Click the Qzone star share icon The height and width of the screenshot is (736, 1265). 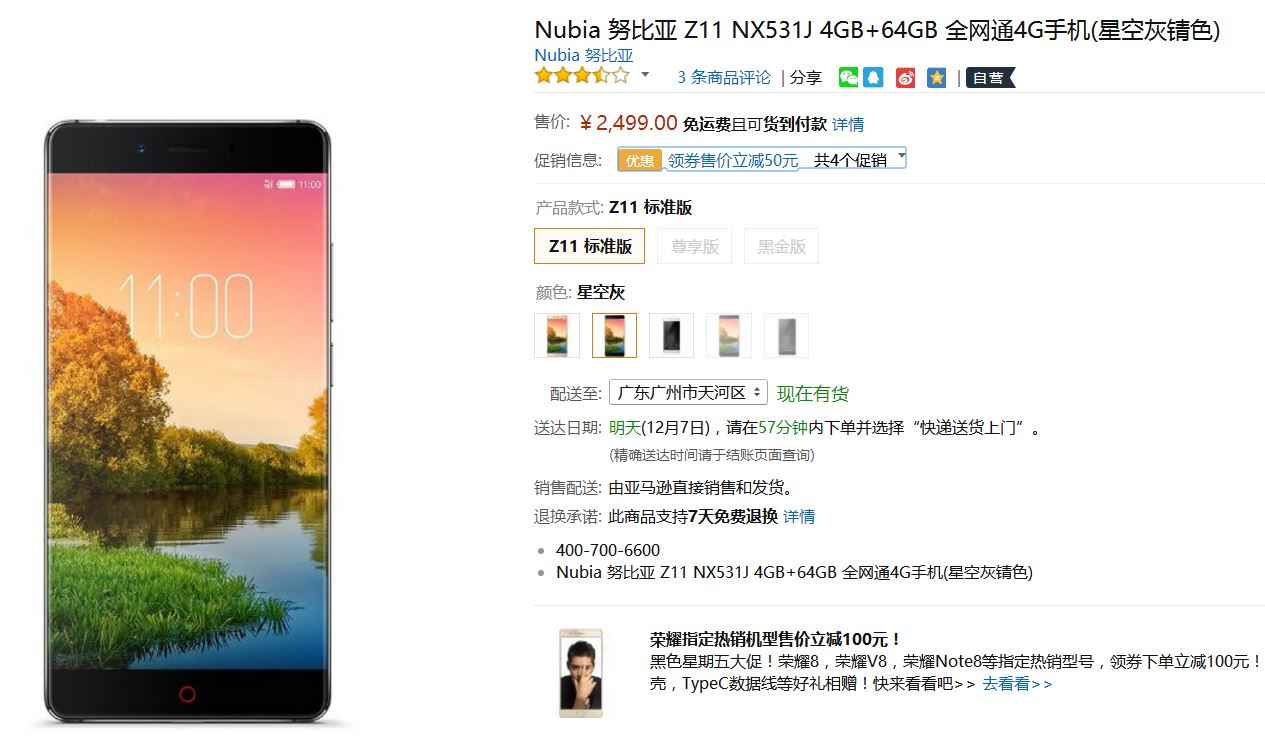point(936,77)
